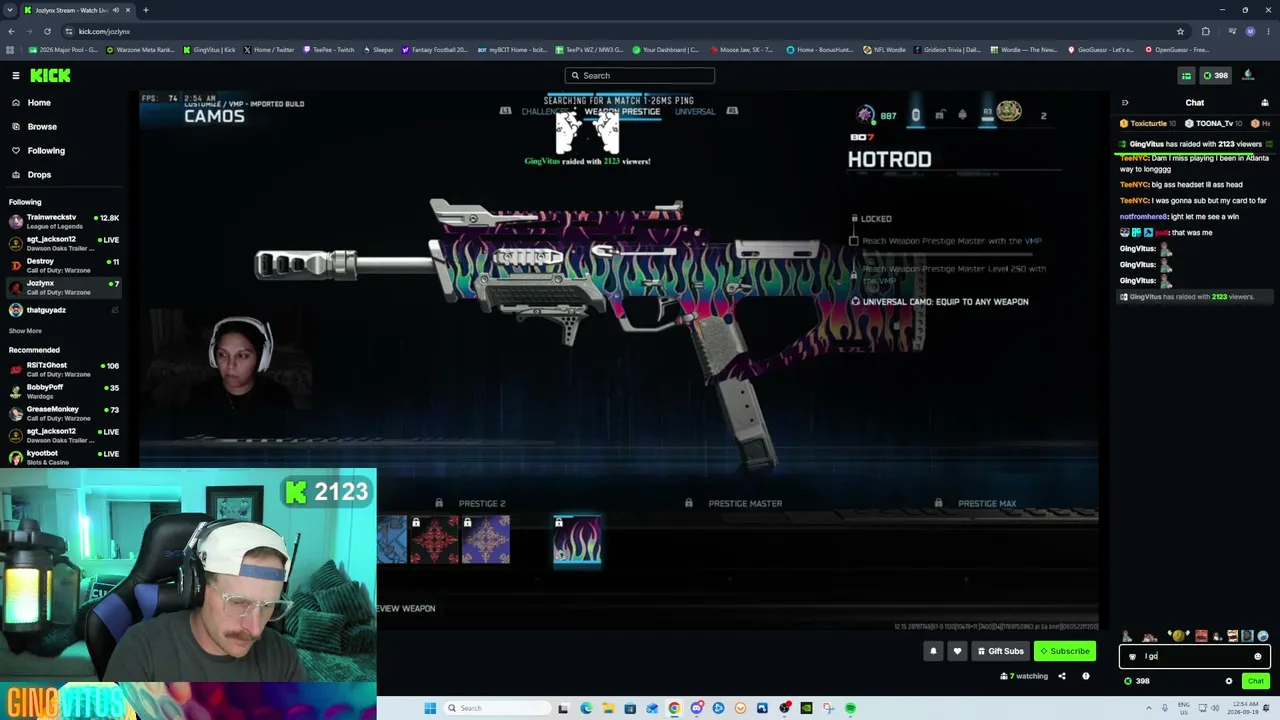
Task: Open Browse in sidebar
Action: point(42,127)
